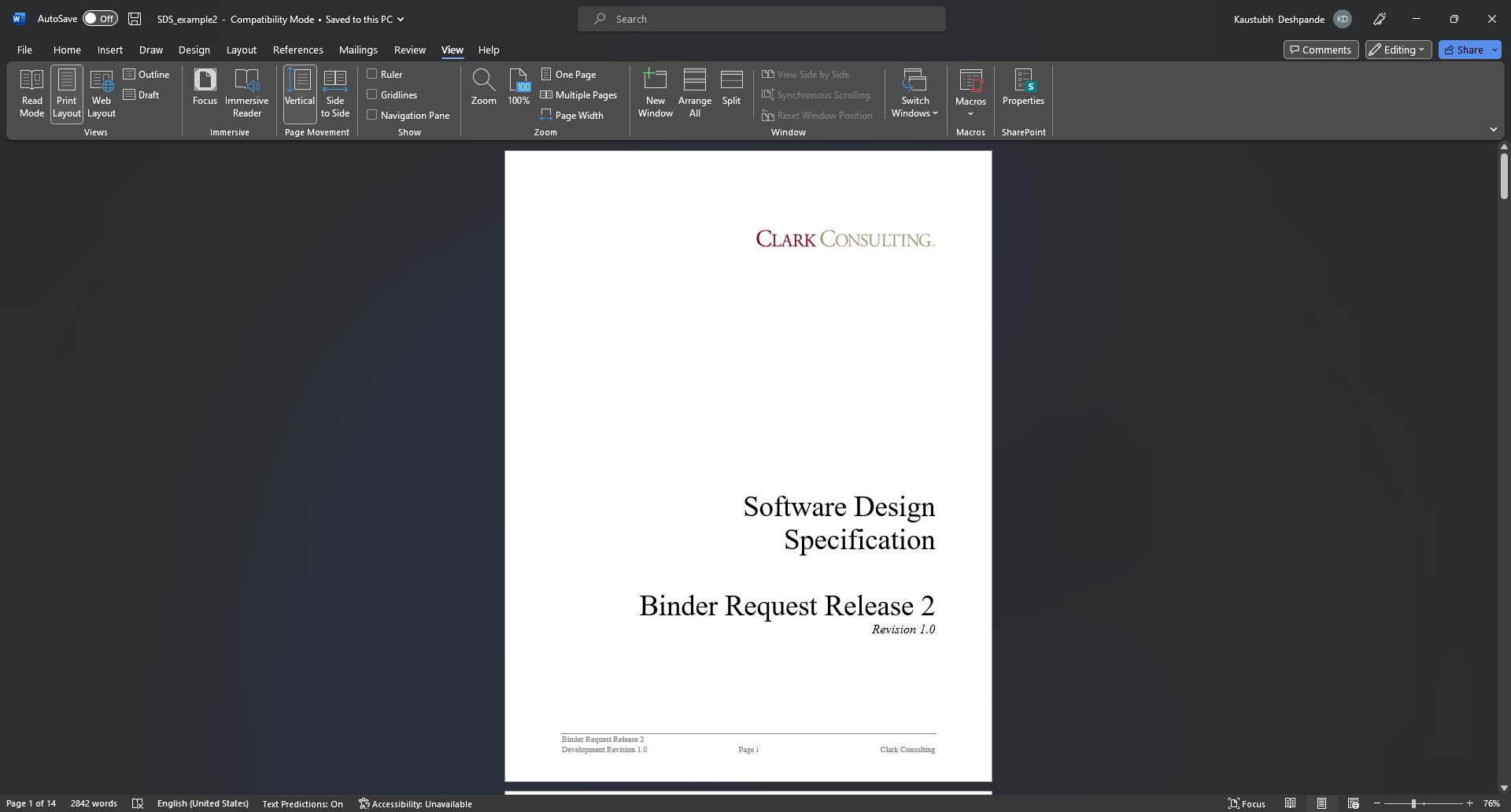This screenshot has width=1511, height=812.
Task: Open Share dropdown arrow
Action: click(x=1494, y=50)
